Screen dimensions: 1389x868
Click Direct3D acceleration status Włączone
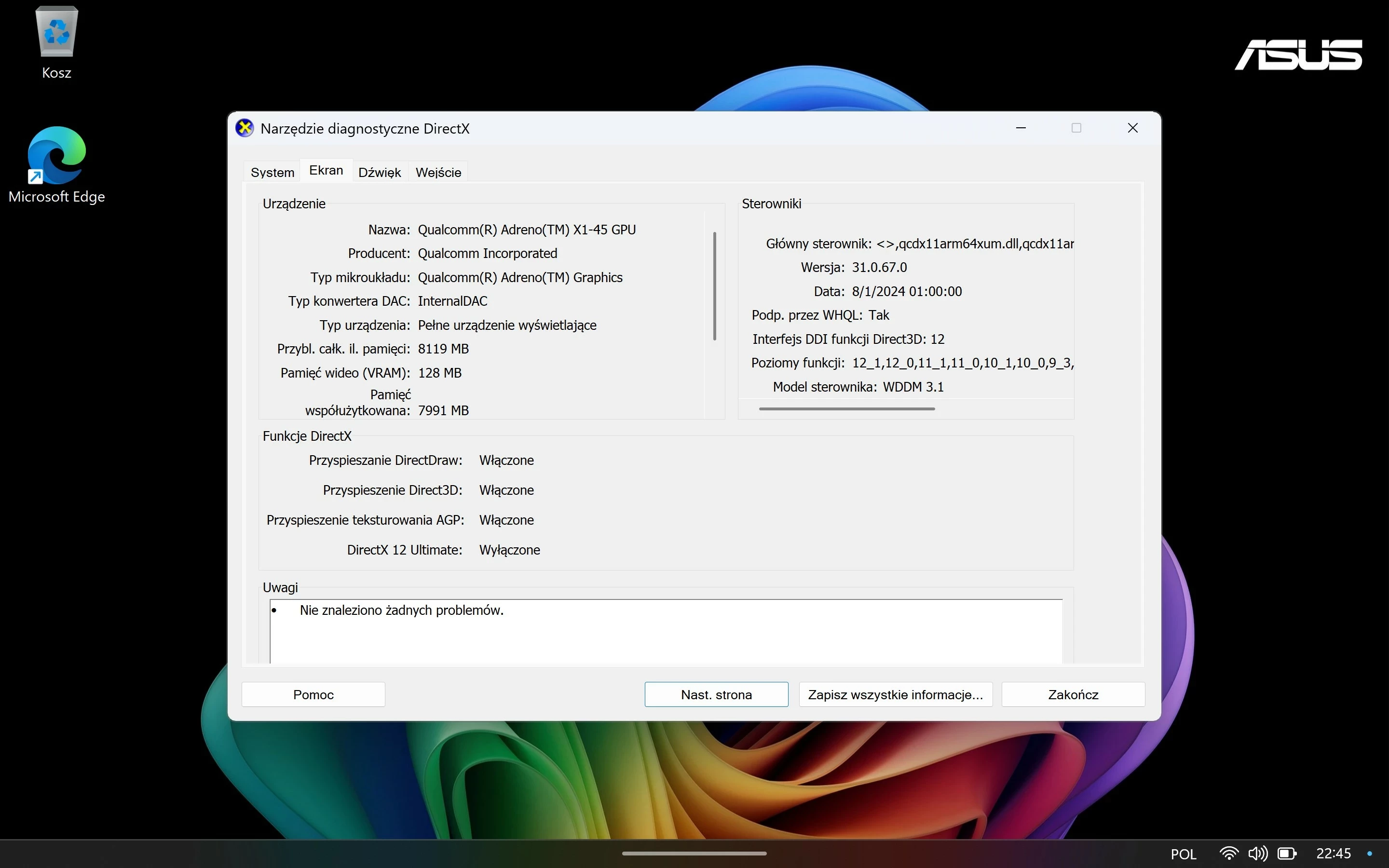point(506,490)
